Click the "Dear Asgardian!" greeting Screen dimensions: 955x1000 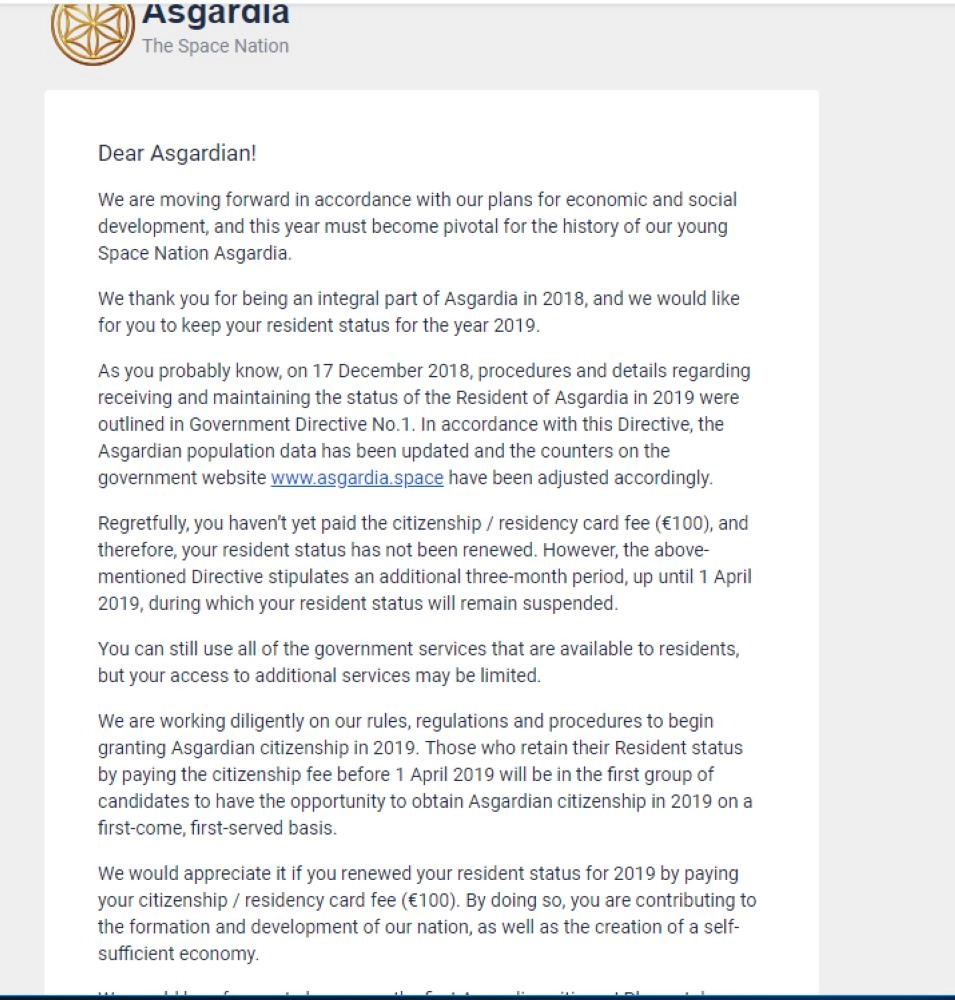coord(178,154)
